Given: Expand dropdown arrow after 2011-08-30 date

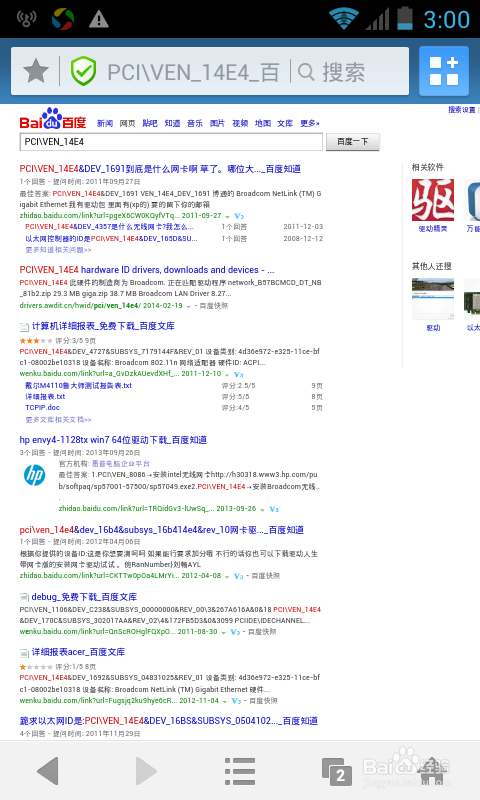Looking at the screenshot, I should coord(223,632).
